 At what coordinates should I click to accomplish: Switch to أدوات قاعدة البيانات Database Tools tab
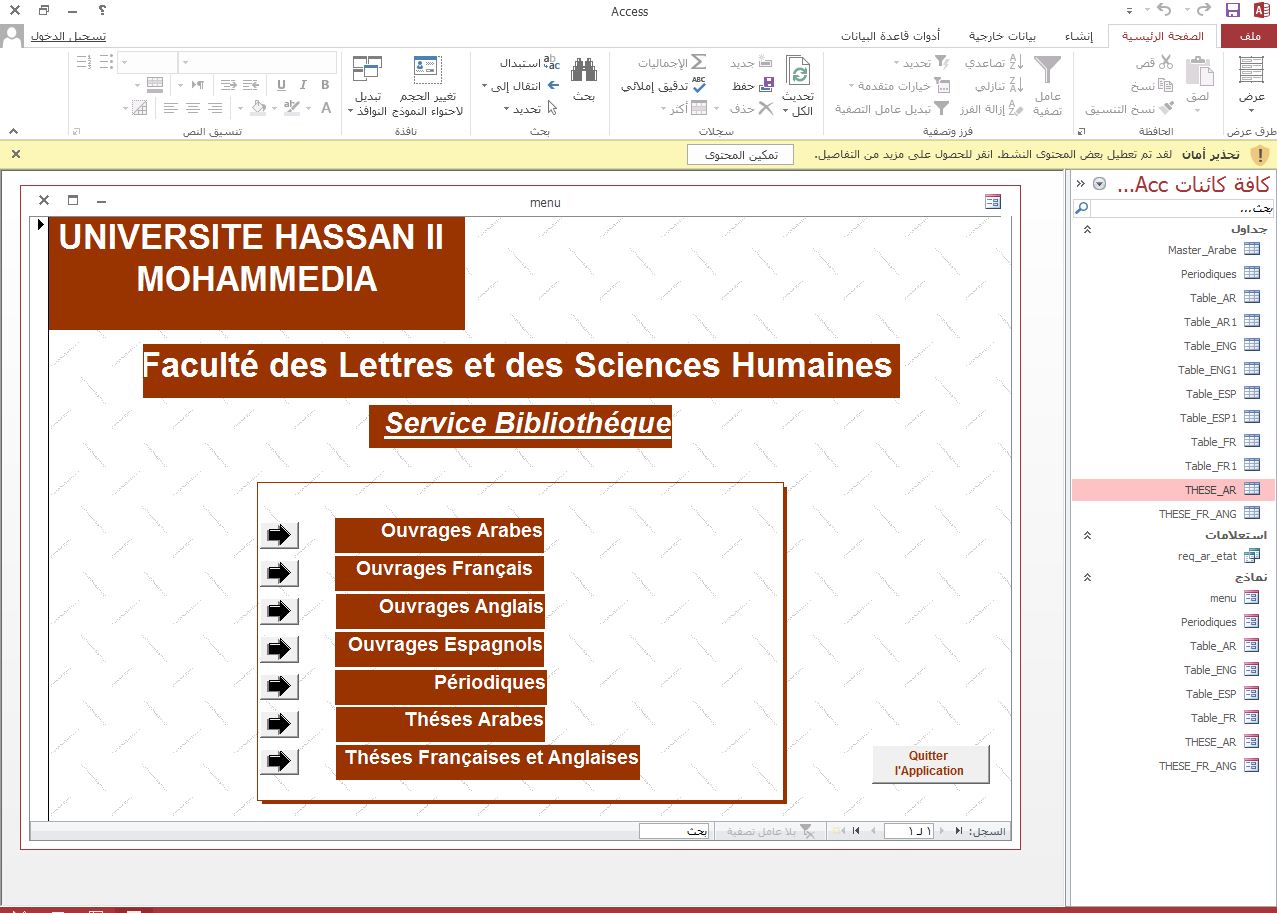890,36
